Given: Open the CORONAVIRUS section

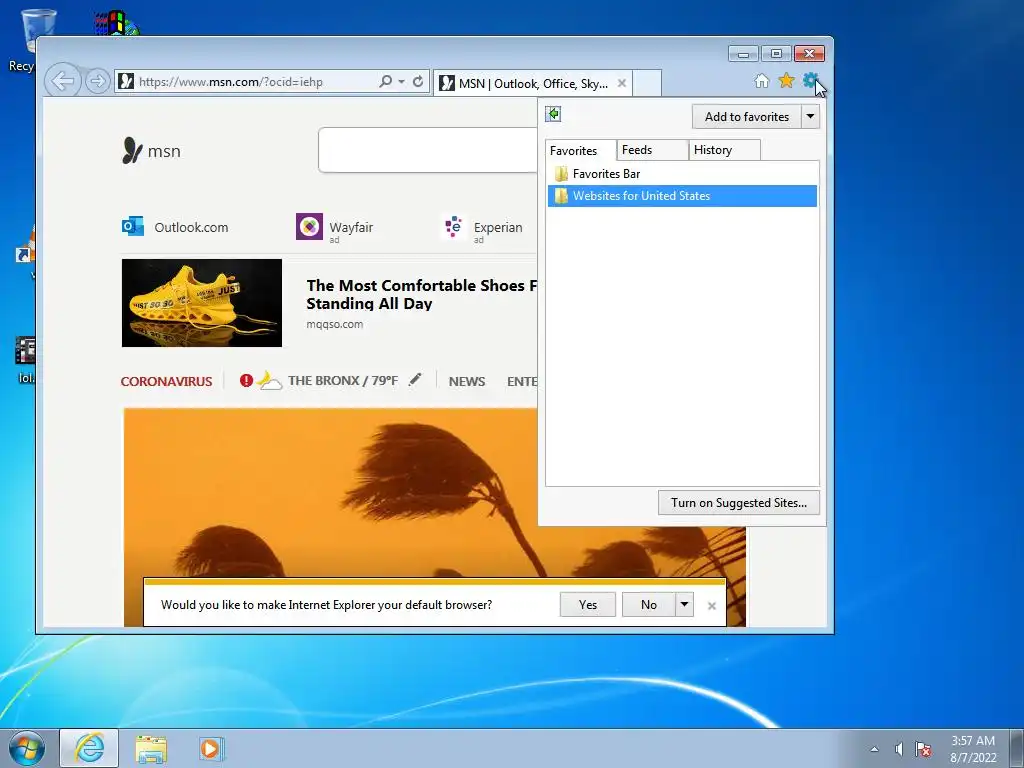Looking at the screenshot, I should [167, 381].
